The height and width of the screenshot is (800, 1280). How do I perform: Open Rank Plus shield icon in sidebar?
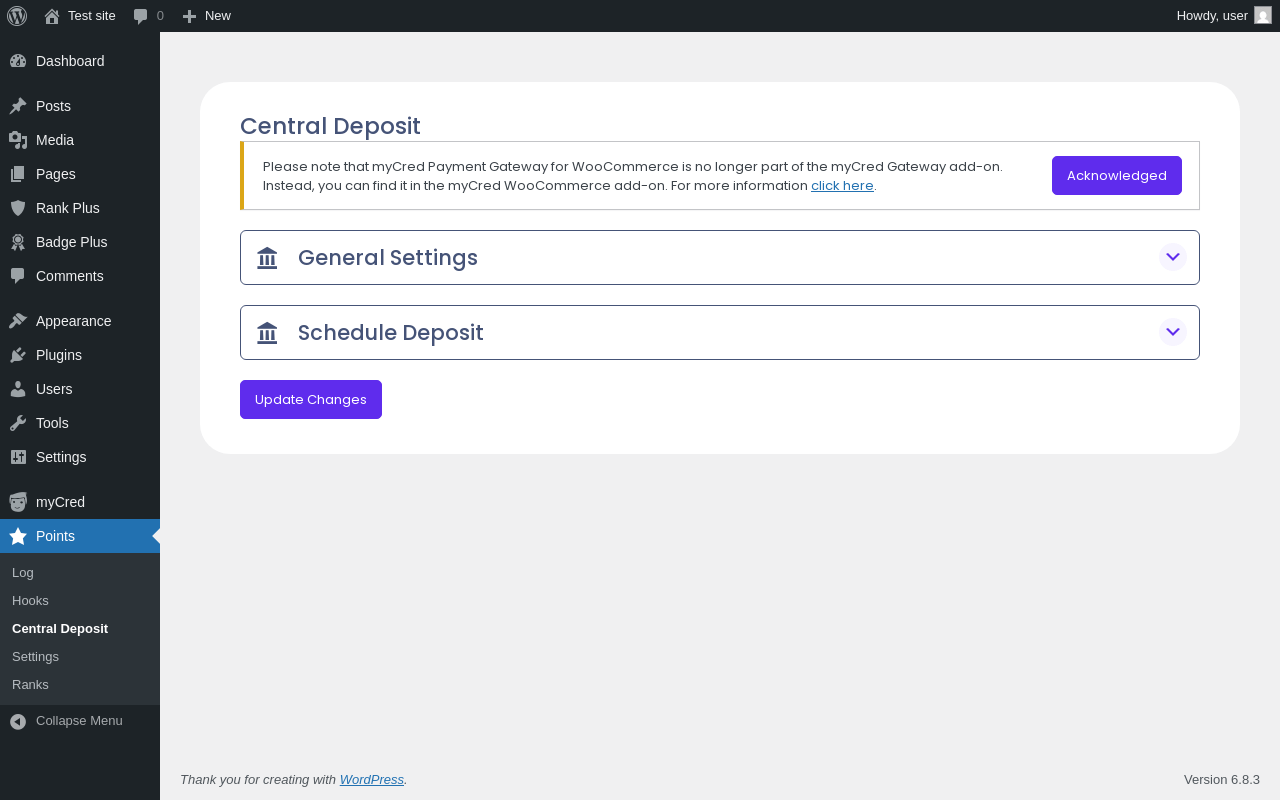(18, 208)
